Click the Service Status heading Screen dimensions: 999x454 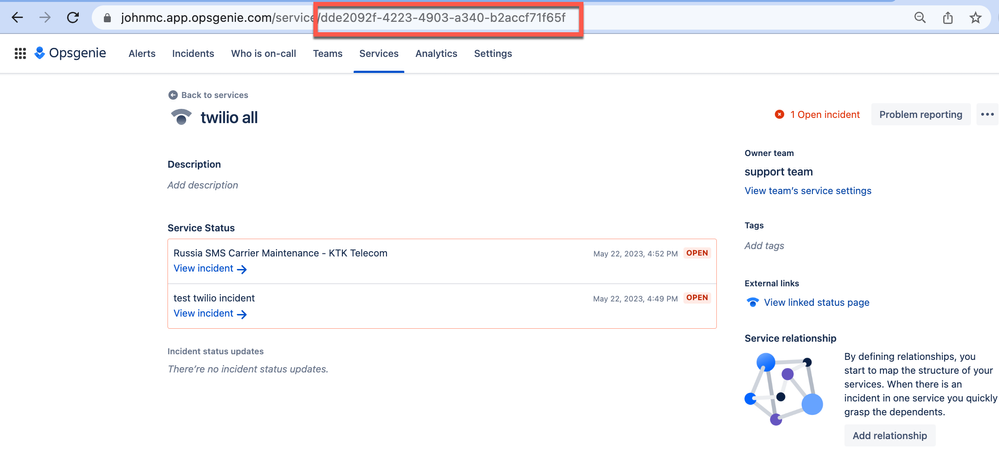(x=201, y=228)
